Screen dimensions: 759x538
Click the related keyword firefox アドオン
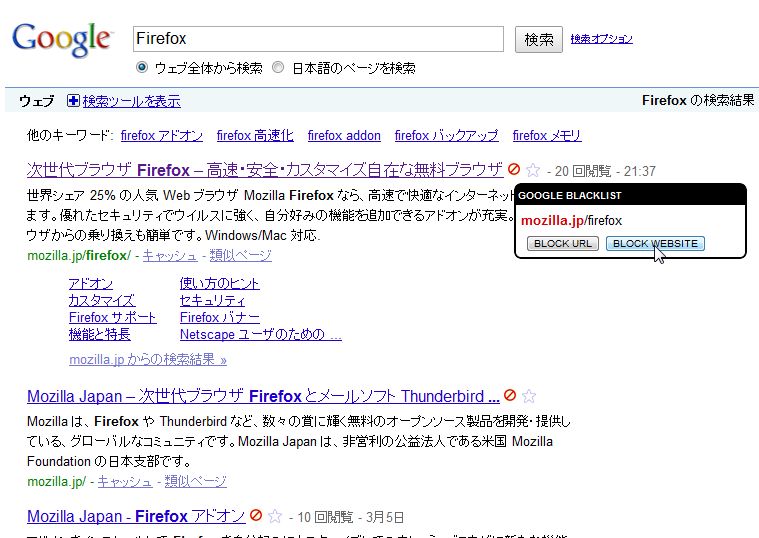point(162,136)
